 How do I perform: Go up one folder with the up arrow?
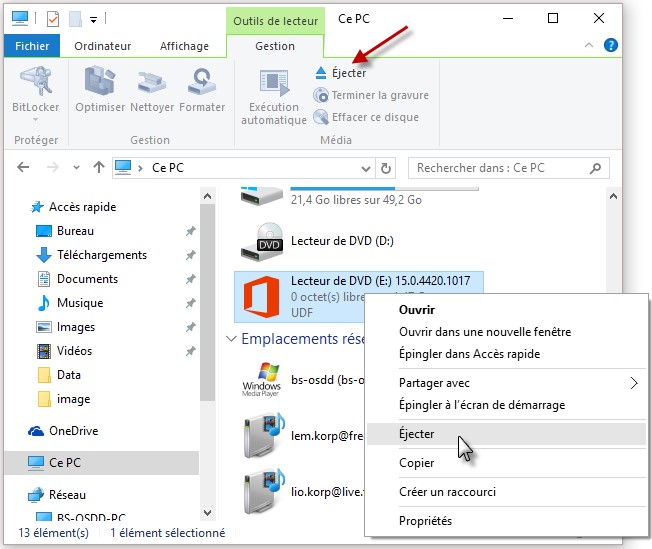98,168
